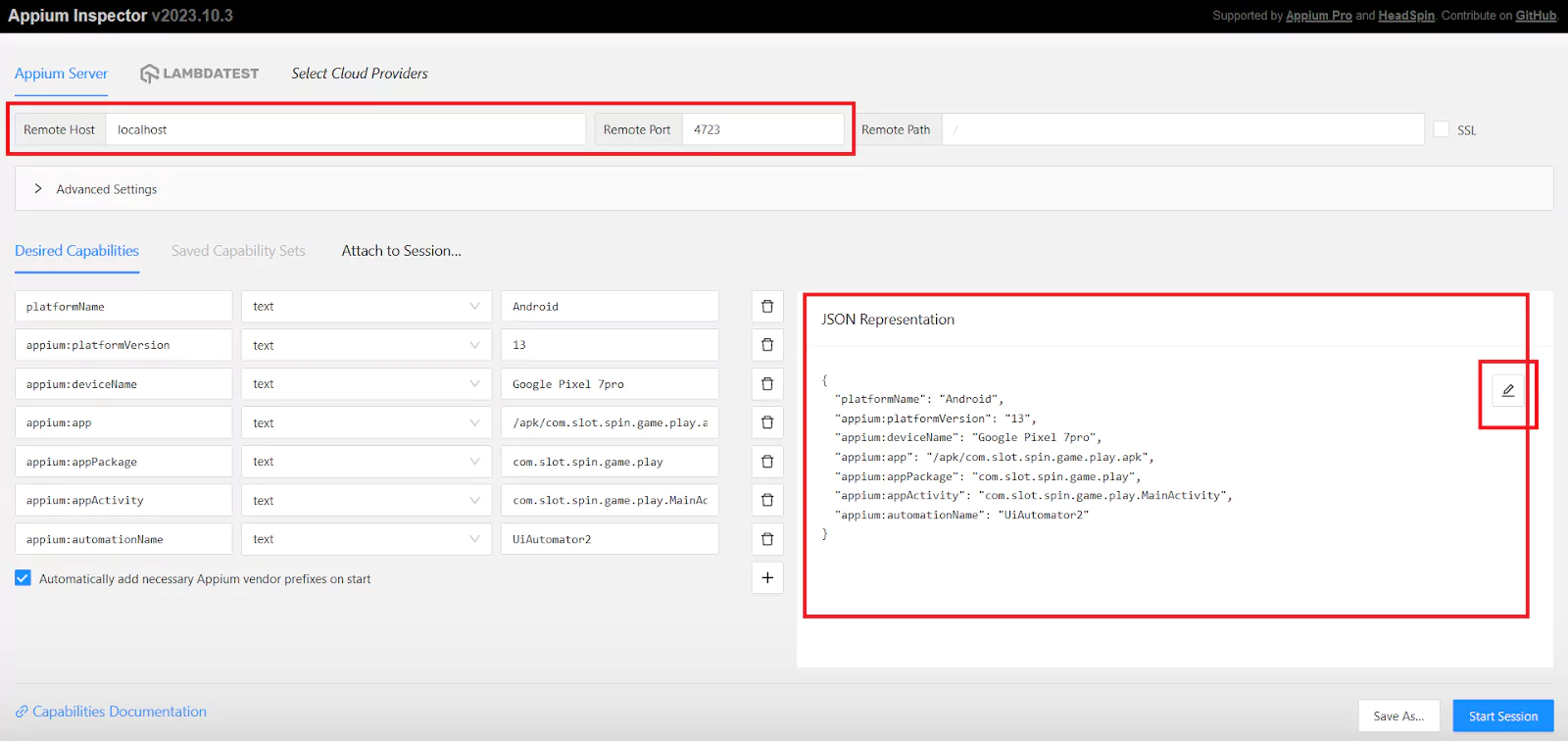Edit the appium:appActivity name field
This screenshot has width=1568, height=741.
pos(123,500)
